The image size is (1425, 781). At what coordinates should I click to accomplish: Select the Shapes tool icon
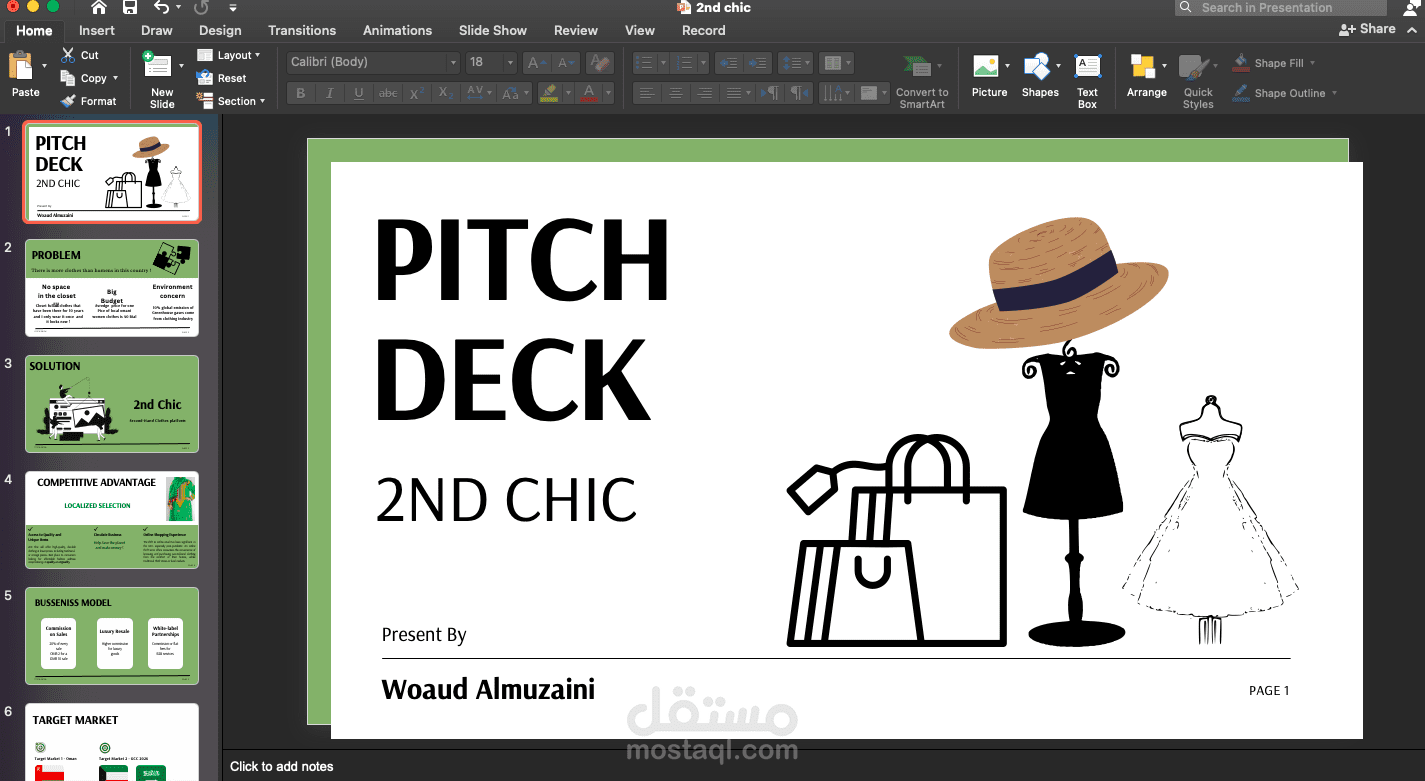coord(1038,66)
